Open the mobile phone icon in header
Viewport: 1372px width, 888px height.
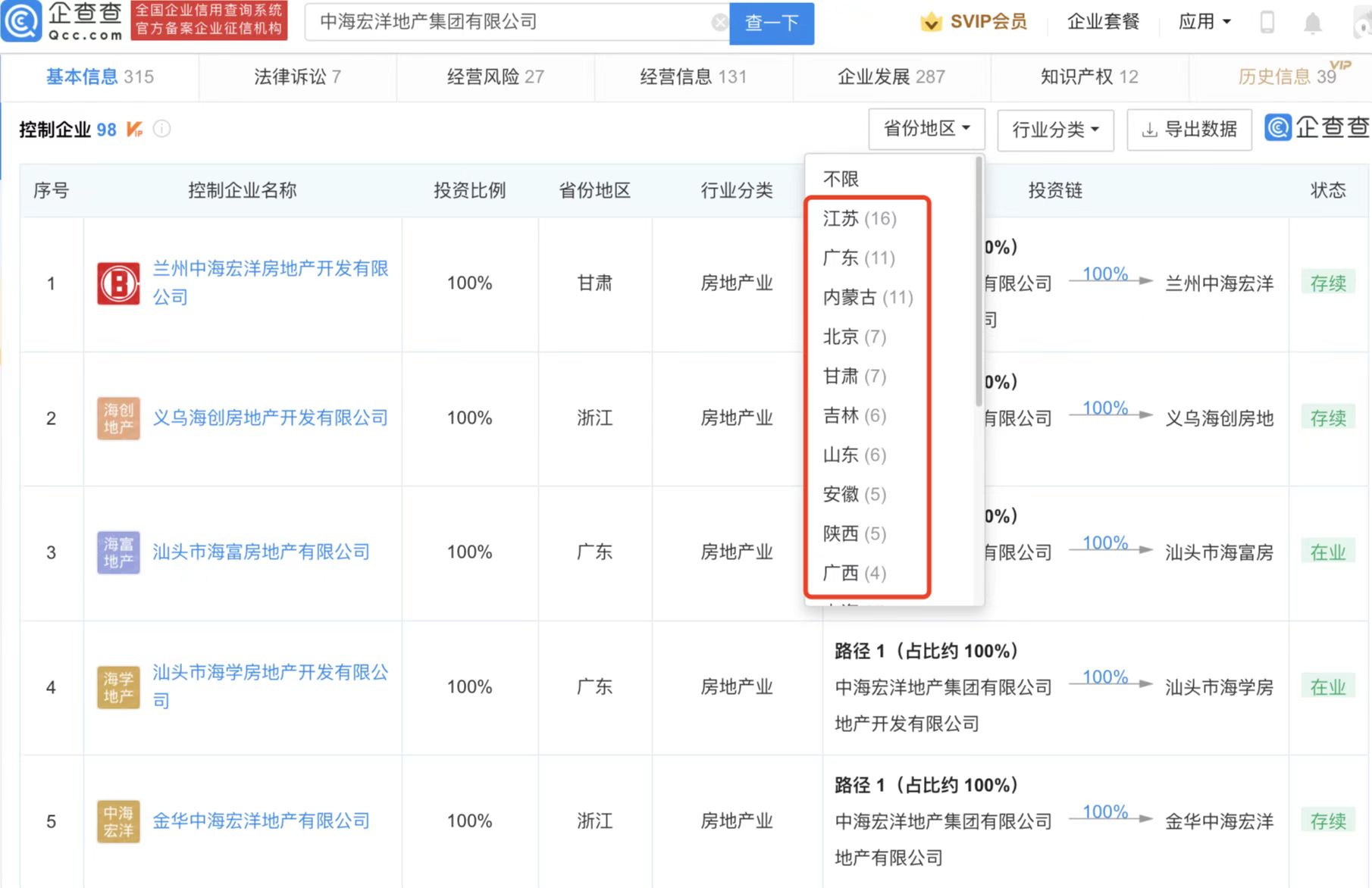(1267, 22)
